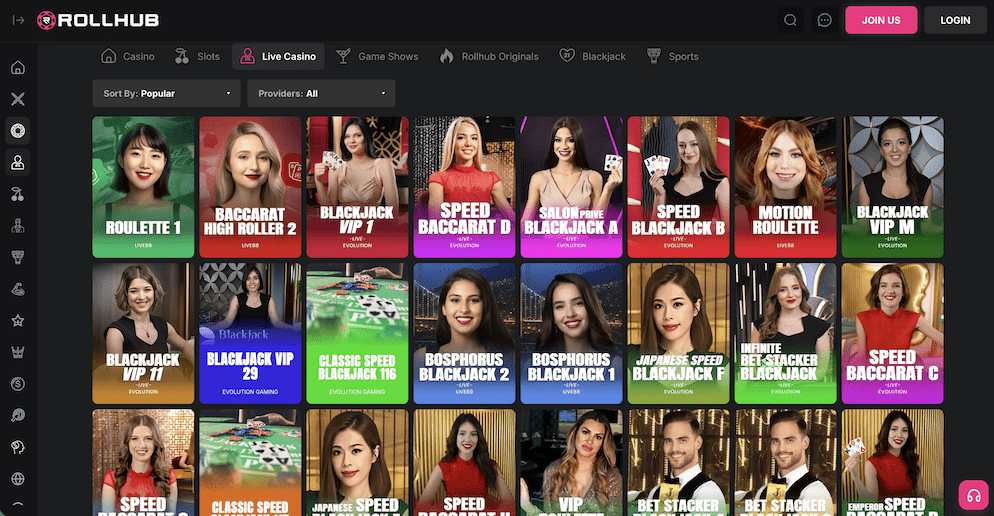Open favorites star sidebar icon
The image size is (994, 516).
(18, 321)
